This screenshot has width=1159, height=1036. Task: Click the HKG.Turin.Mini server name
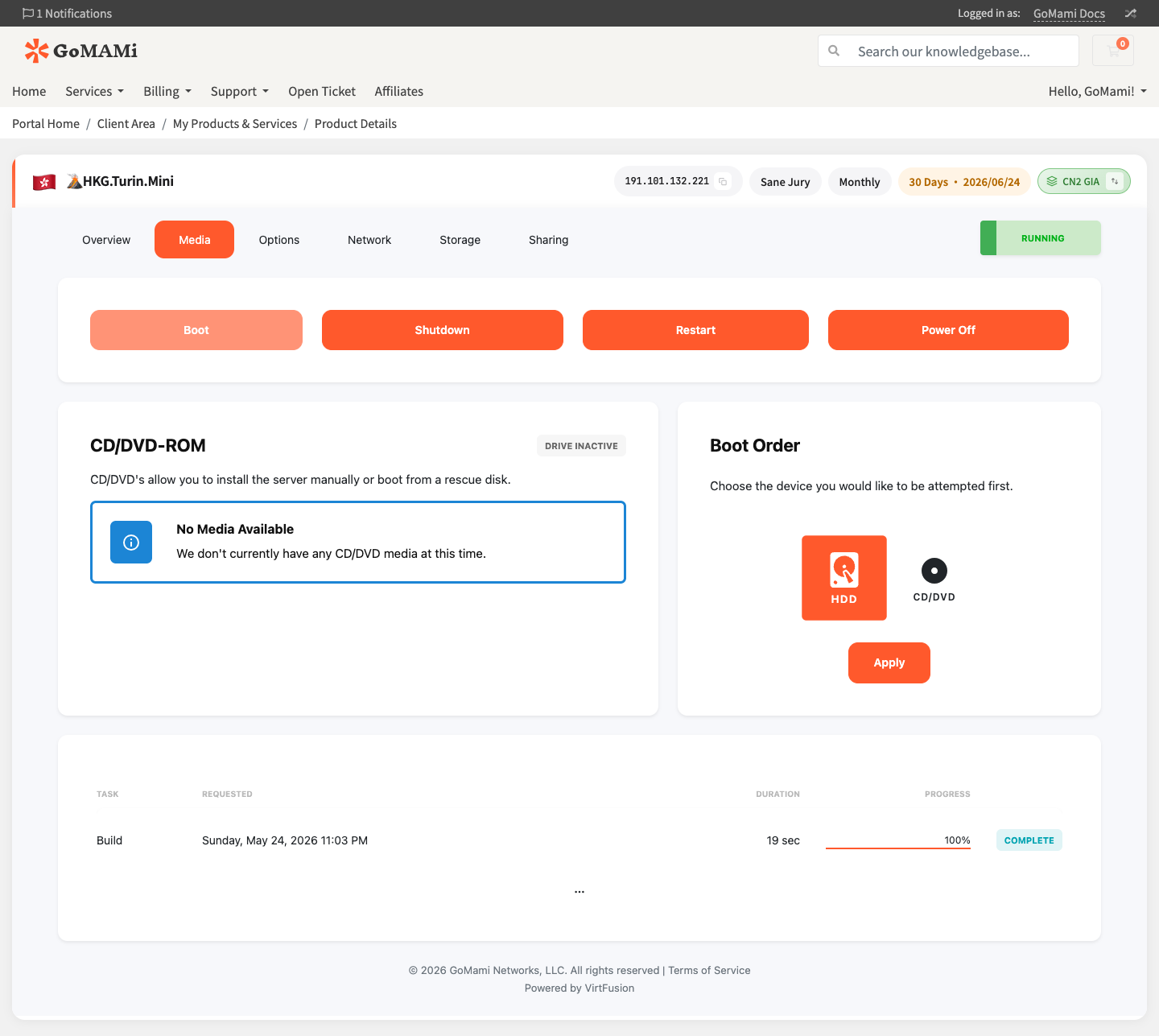(x=129, y=182)
